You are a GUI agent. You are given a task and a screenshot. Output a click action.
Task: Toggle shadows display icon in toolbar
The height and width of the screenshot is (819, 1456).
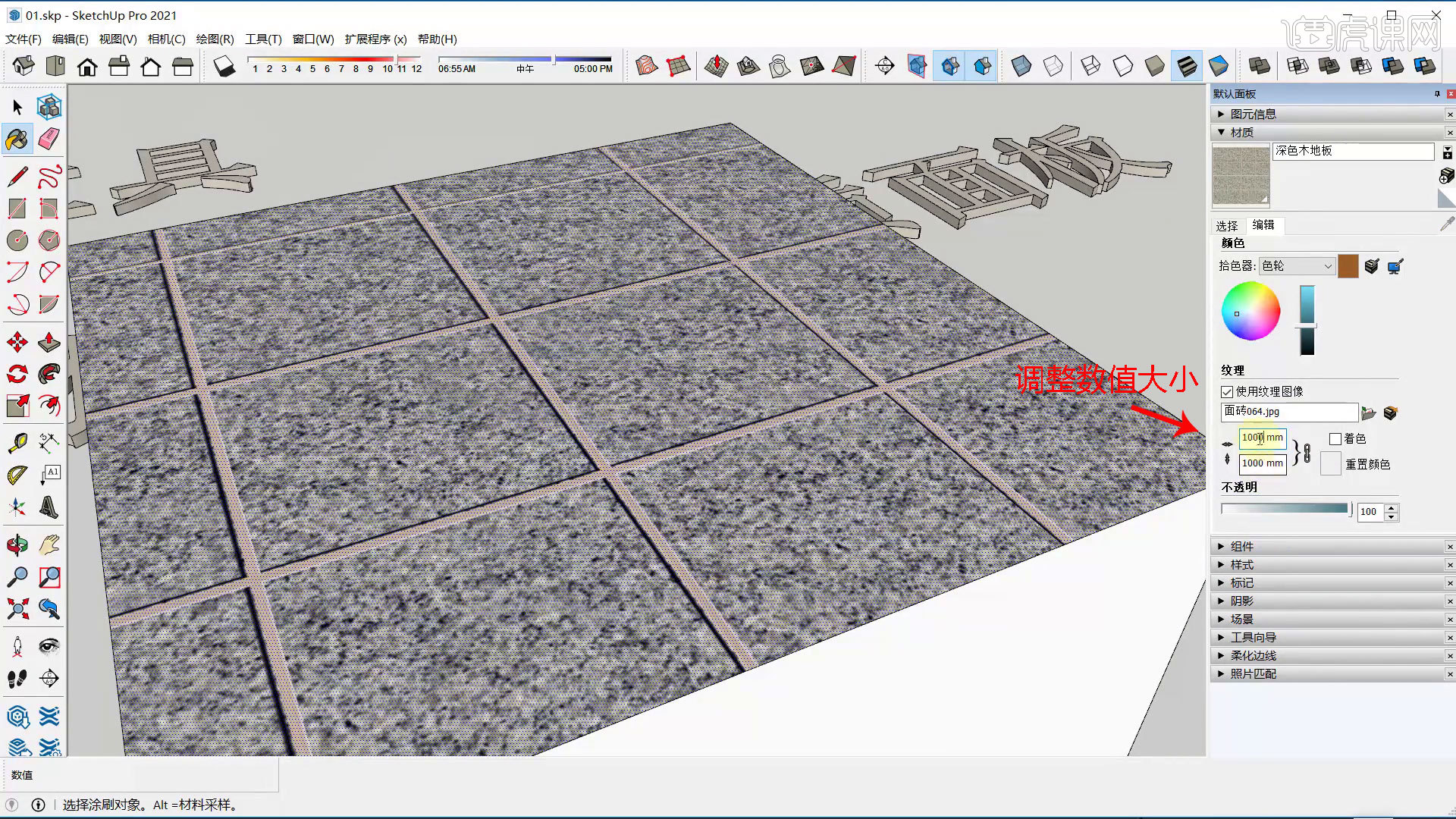[224, 67]
